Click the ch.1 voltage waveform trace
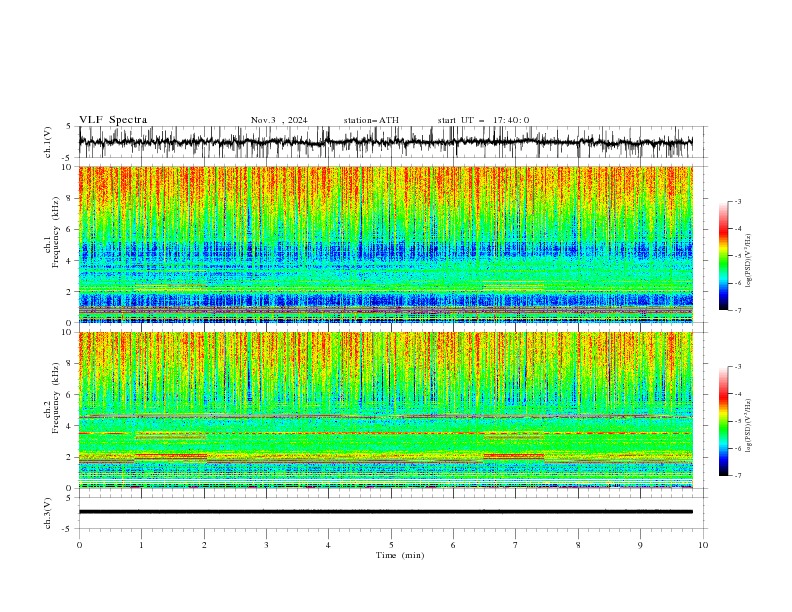The width and height of the screenshot is (792, 612). 385,142
